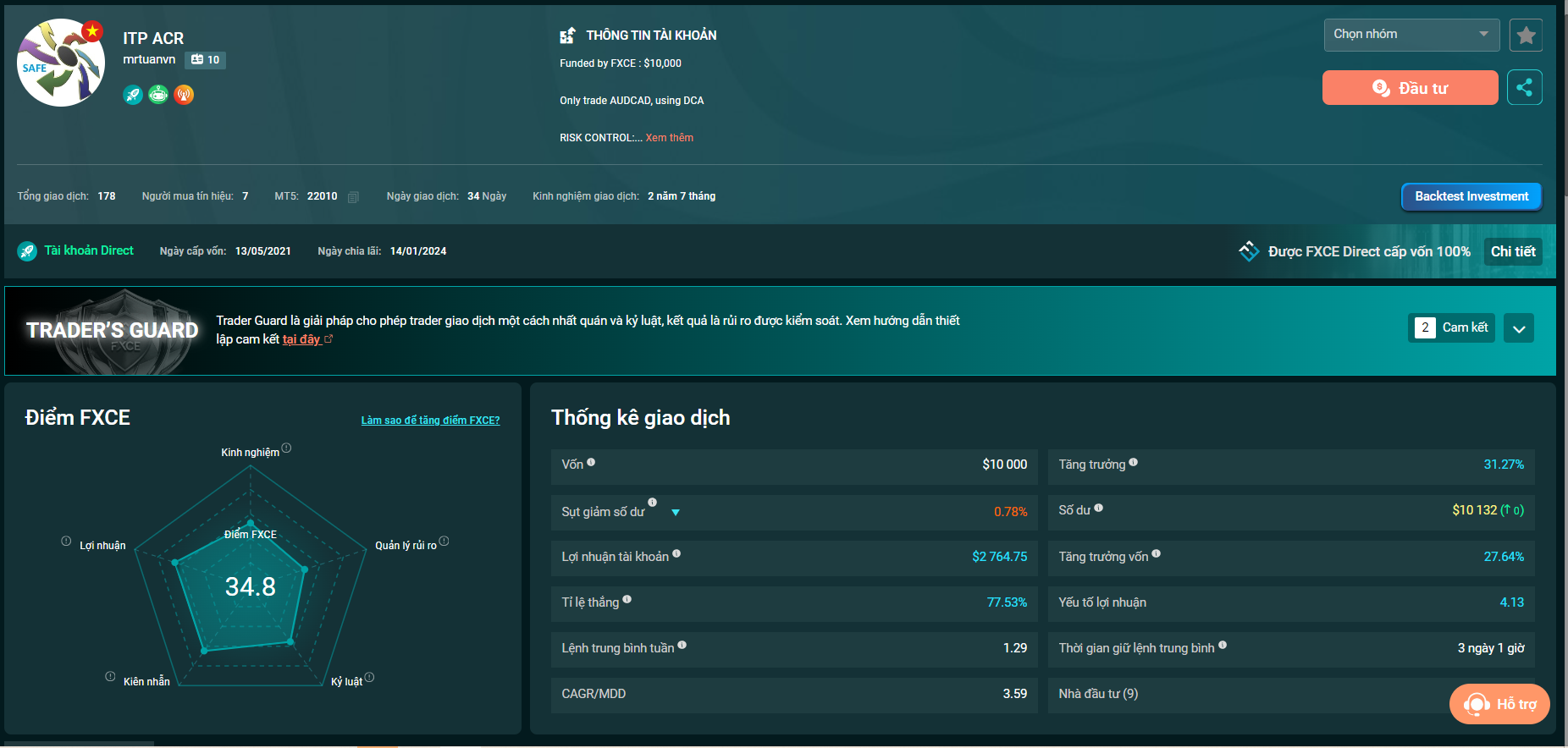Screen dimensions: 1568x748
Task: Click the THÔNG TIN TÀI KHOẢN header icon
Action: pyautogui.click(x=568, y=36)
